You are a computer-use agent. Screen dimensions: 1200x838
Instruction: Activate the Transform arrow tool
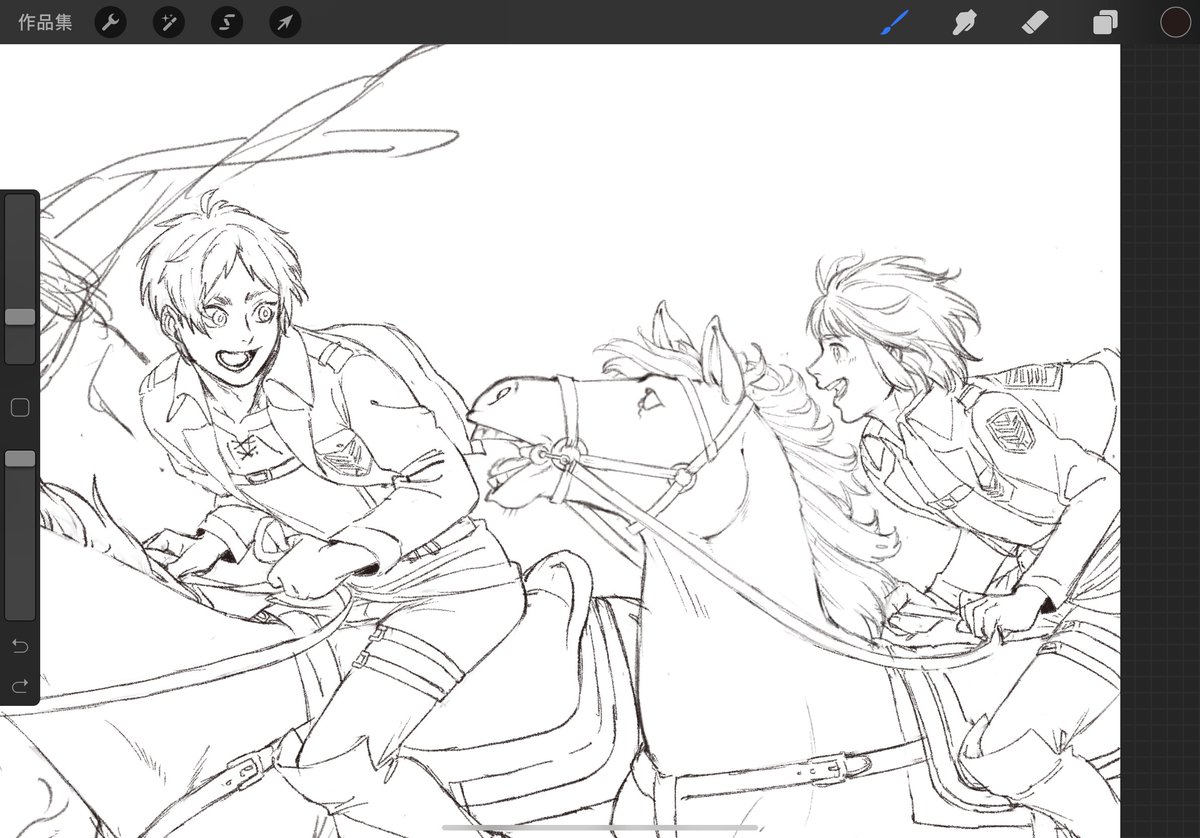coord(285,22)
